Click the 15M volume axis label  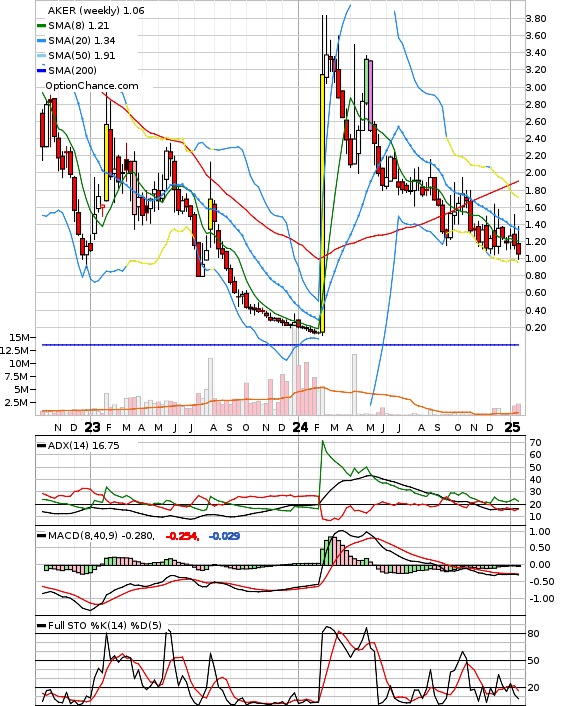pyautogui.click(x=18, y=338)
